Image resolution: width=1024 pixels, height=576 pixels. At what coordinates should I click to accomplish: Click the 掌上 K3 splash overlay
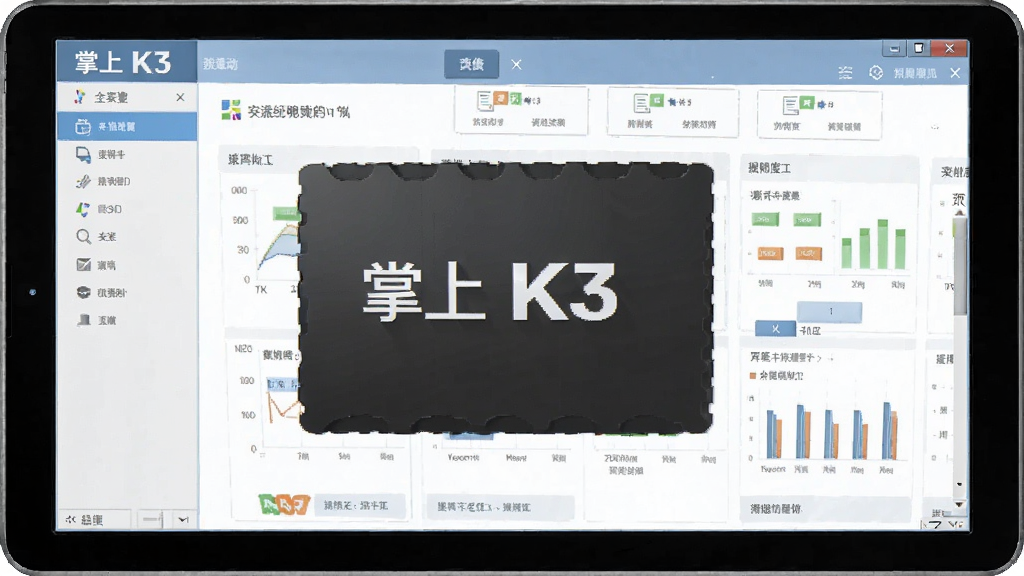tap(505, 298)
